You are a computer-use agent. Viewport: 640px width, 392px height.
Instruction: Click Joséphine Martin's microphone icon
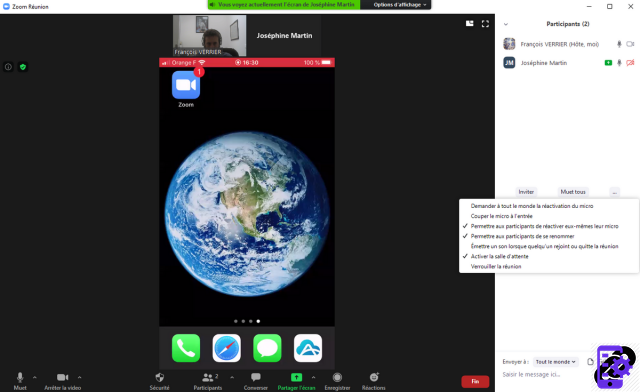[619, 63]
